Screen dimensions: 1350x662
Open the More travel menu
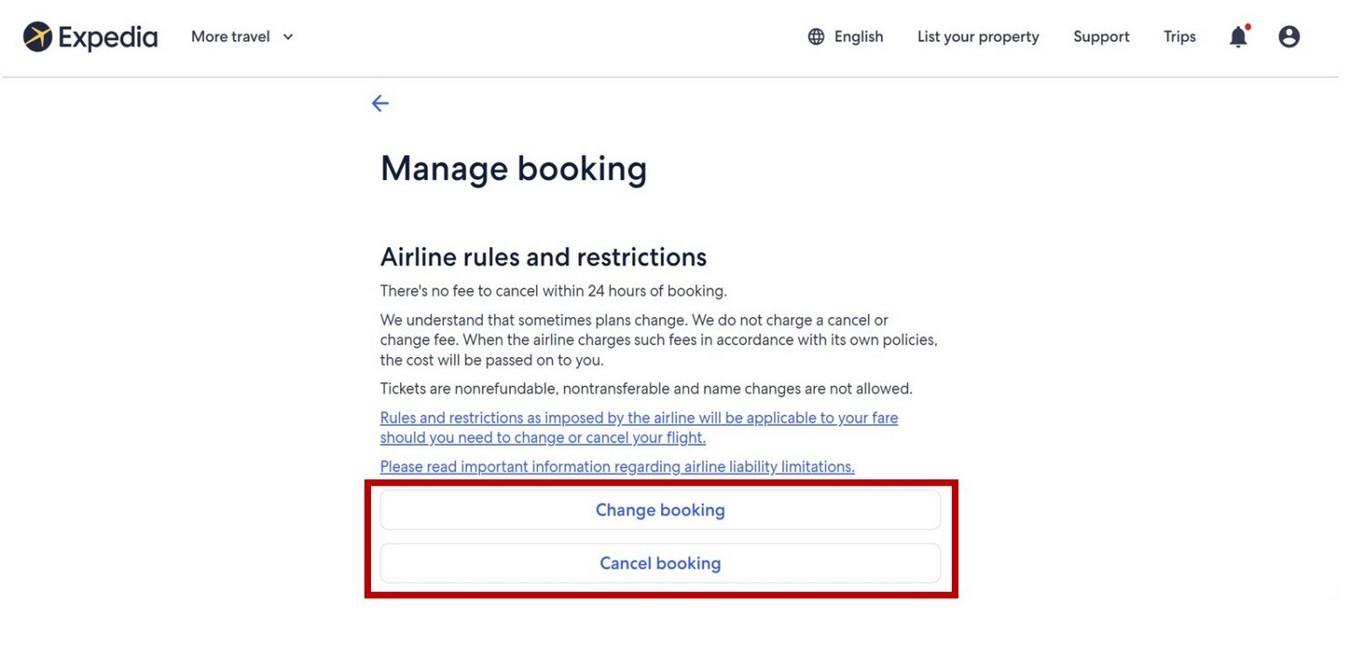click(x=230, y=37)
